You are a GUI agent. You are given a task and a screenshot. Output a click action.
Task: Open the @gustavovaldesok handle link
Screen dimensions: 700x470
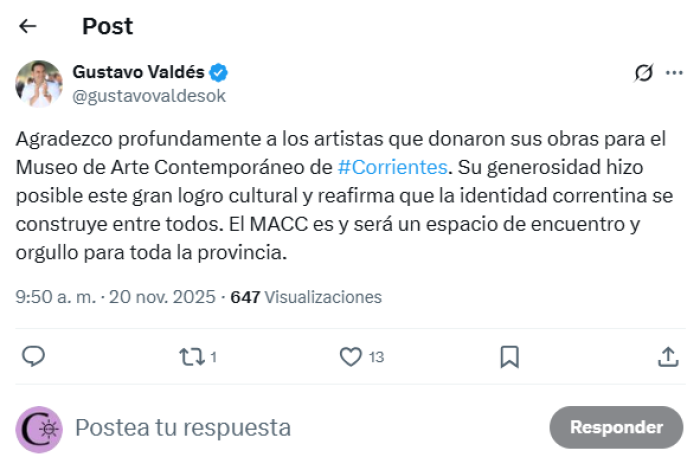click(149, 96)
